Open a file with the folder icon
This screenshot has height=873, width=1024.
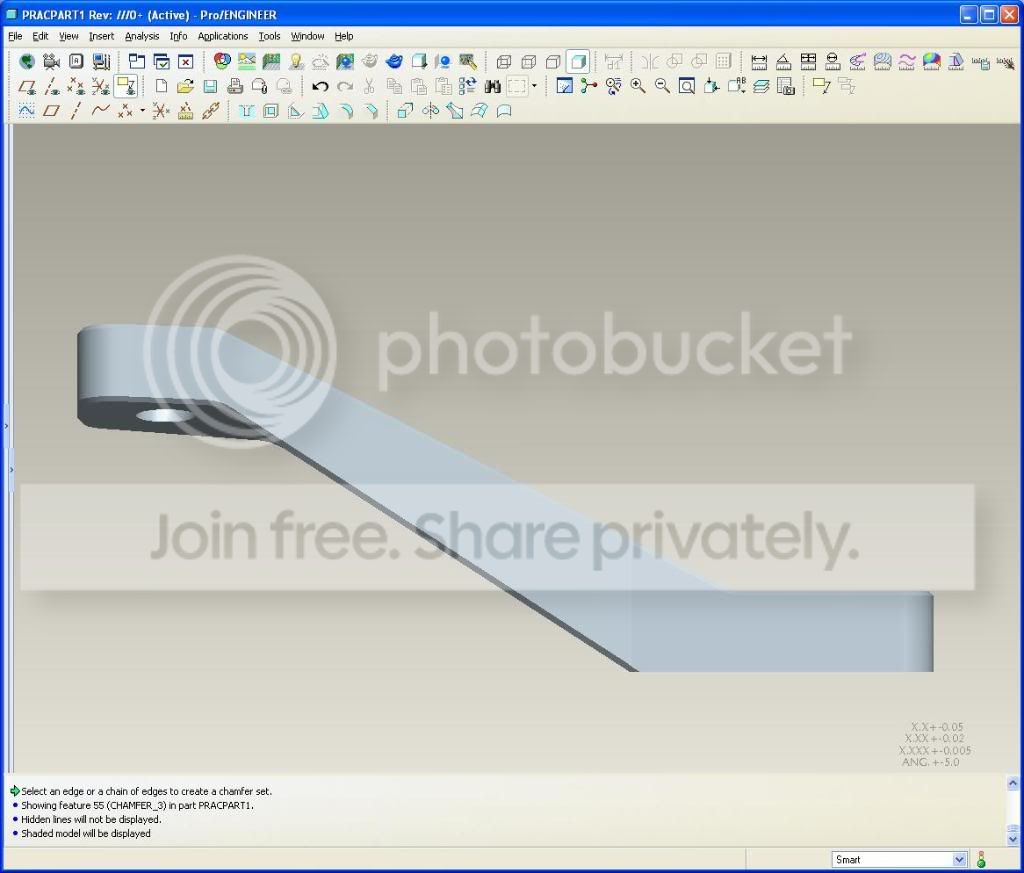[x=185, y=86]
